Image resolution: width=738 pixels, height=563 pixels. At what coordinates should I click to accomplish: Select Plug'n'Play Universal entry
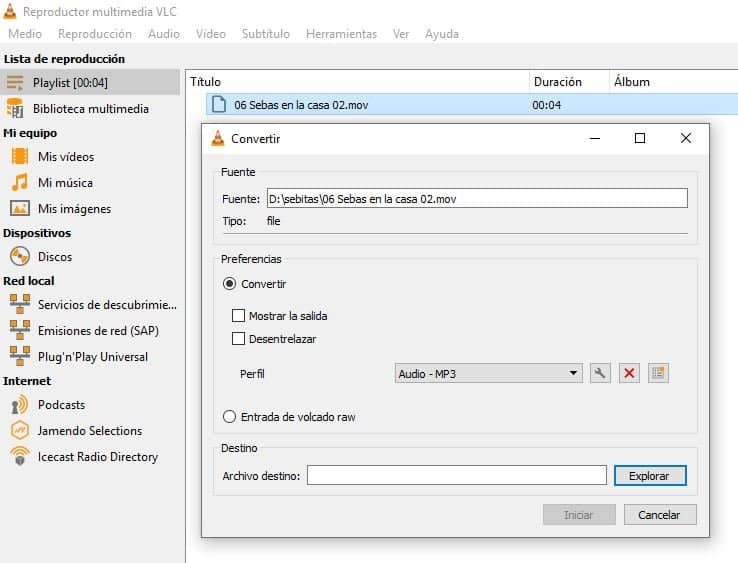93,357
